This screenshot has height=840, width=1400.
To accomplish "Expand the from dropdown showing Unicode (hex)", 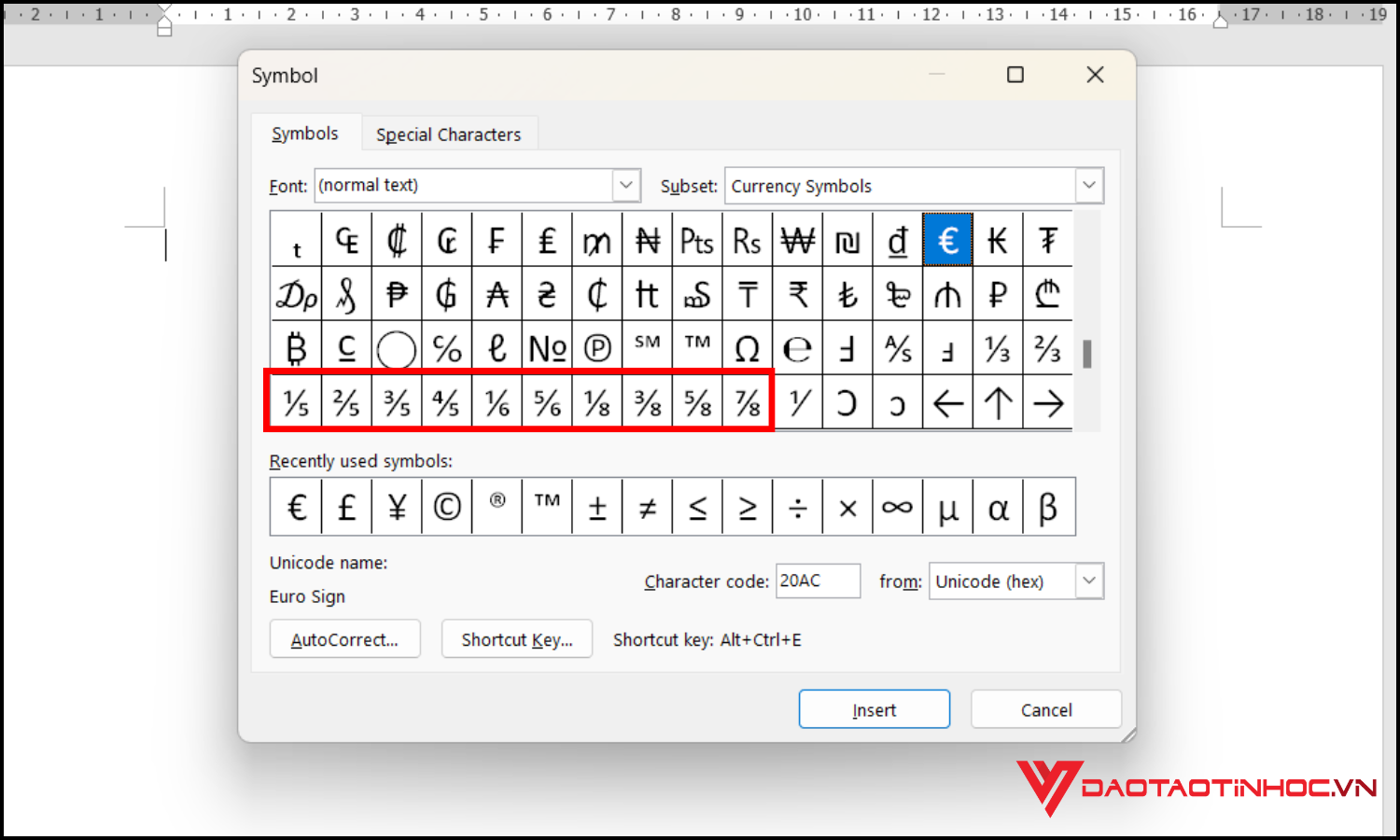I will coord(1088,581).
